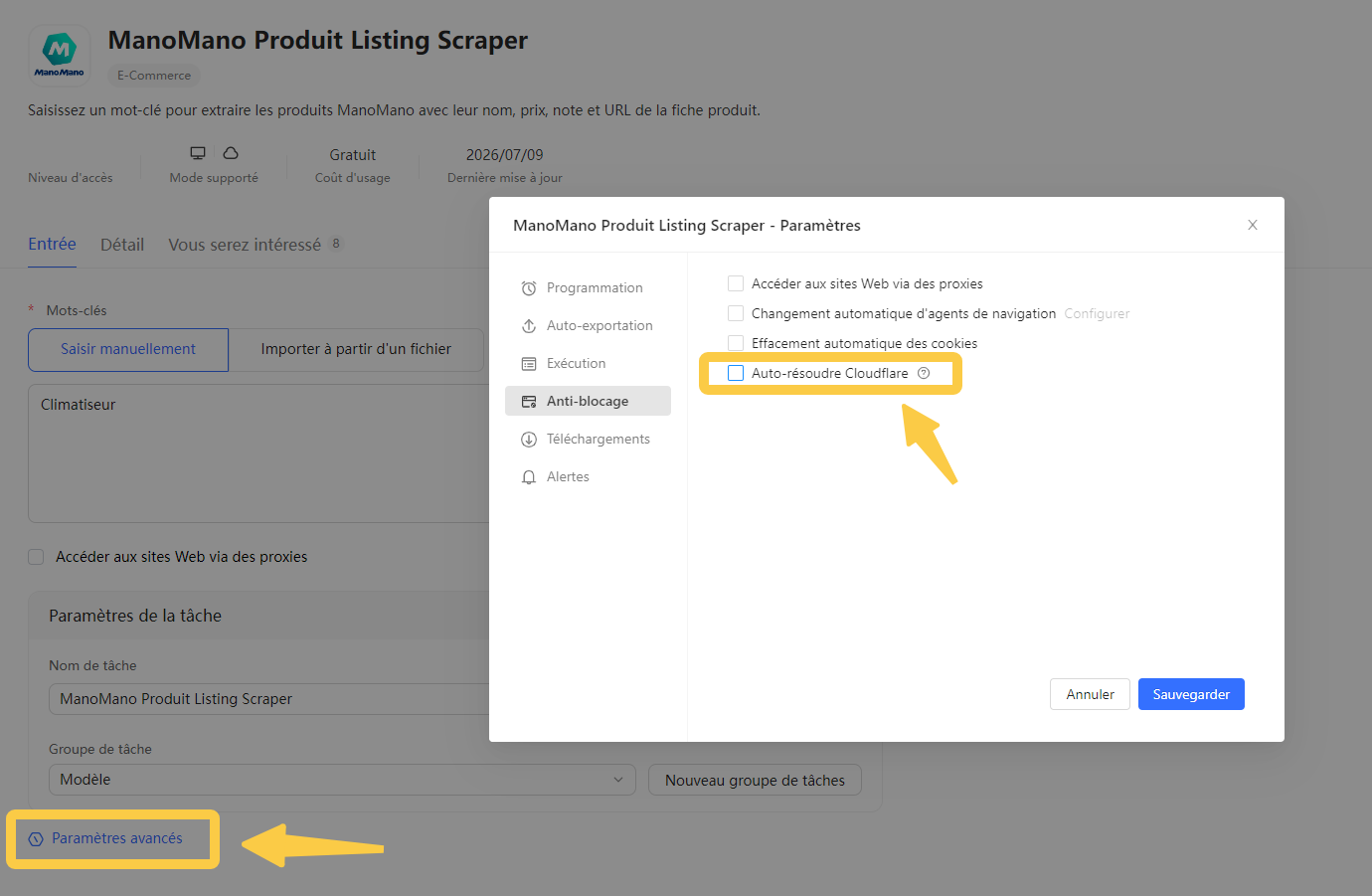Viewport: 1372px width, 896px height.
Task: Click the Gratuit usage cost text
Action: pyautogui.click(x=352, y=155)
